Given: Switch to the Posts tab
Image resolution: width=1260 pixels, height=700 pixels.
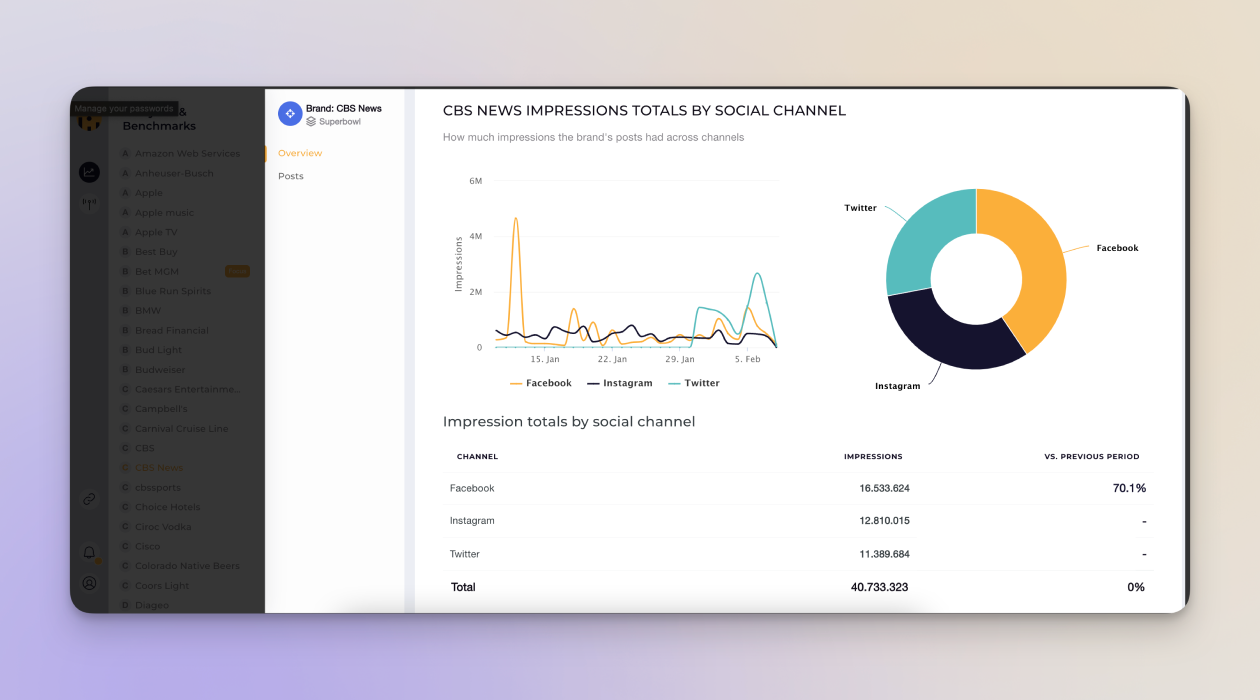Looking at the screenshot, I should coord(291,176).
